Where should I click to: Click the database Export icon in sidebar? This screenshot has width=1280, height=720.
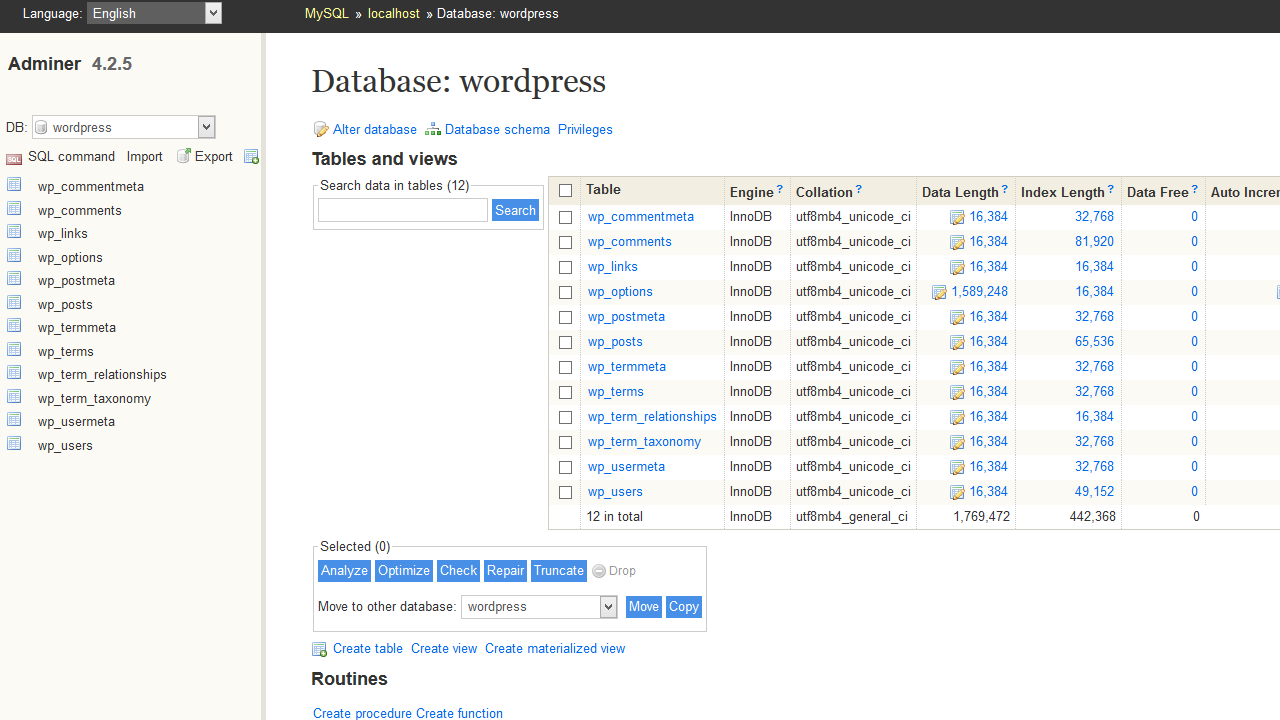[184, 156]
